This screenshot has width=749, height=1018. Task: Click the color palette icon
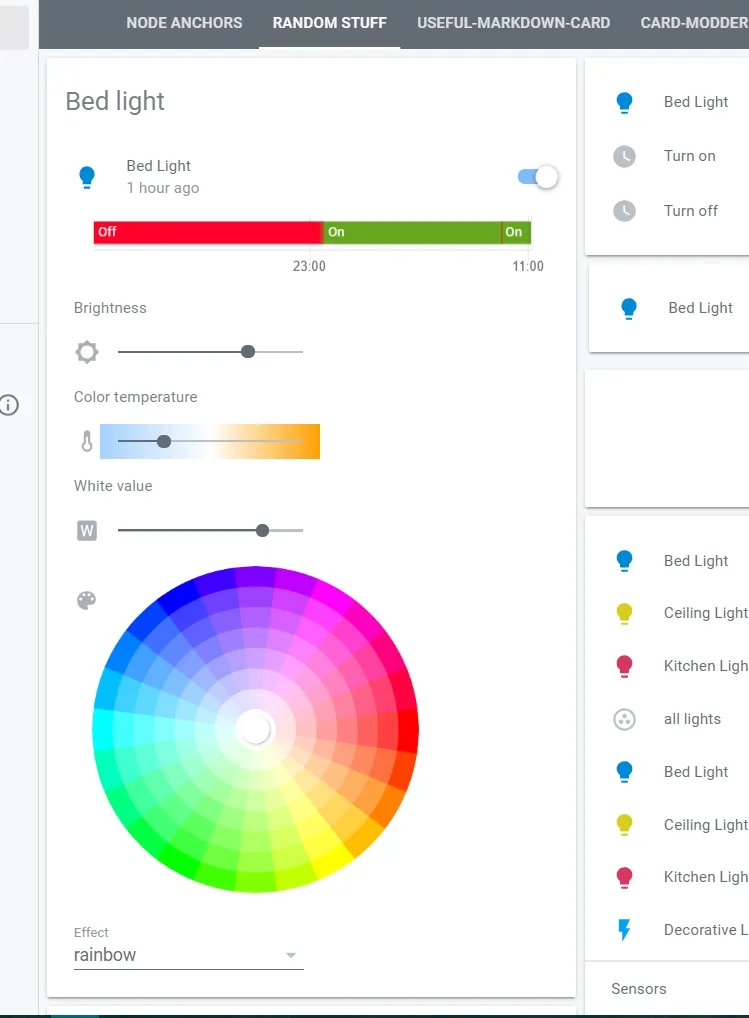tap(87, 601)
